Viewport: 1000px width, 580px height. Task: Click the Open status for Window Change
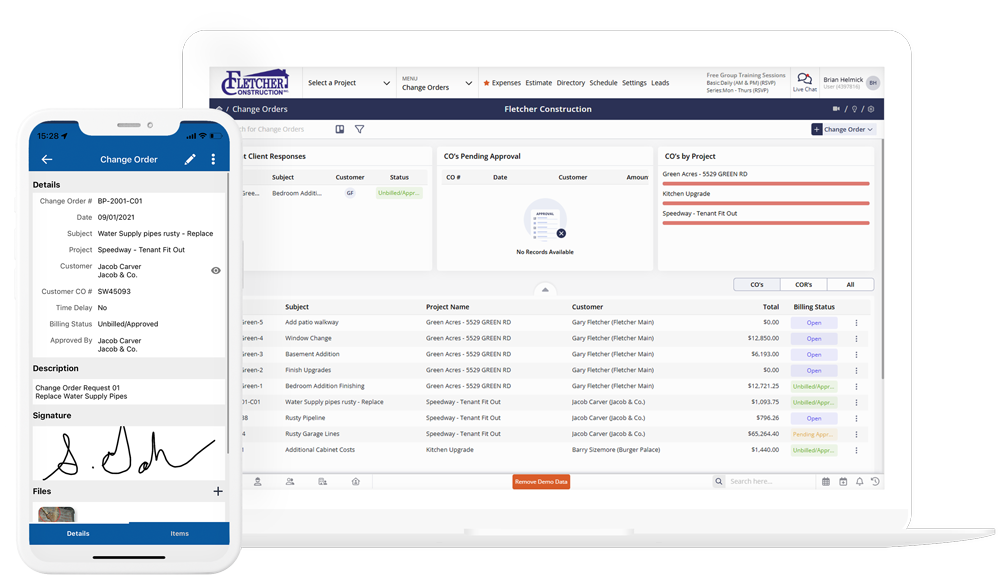pyautogui.click(x=814, y=339)
